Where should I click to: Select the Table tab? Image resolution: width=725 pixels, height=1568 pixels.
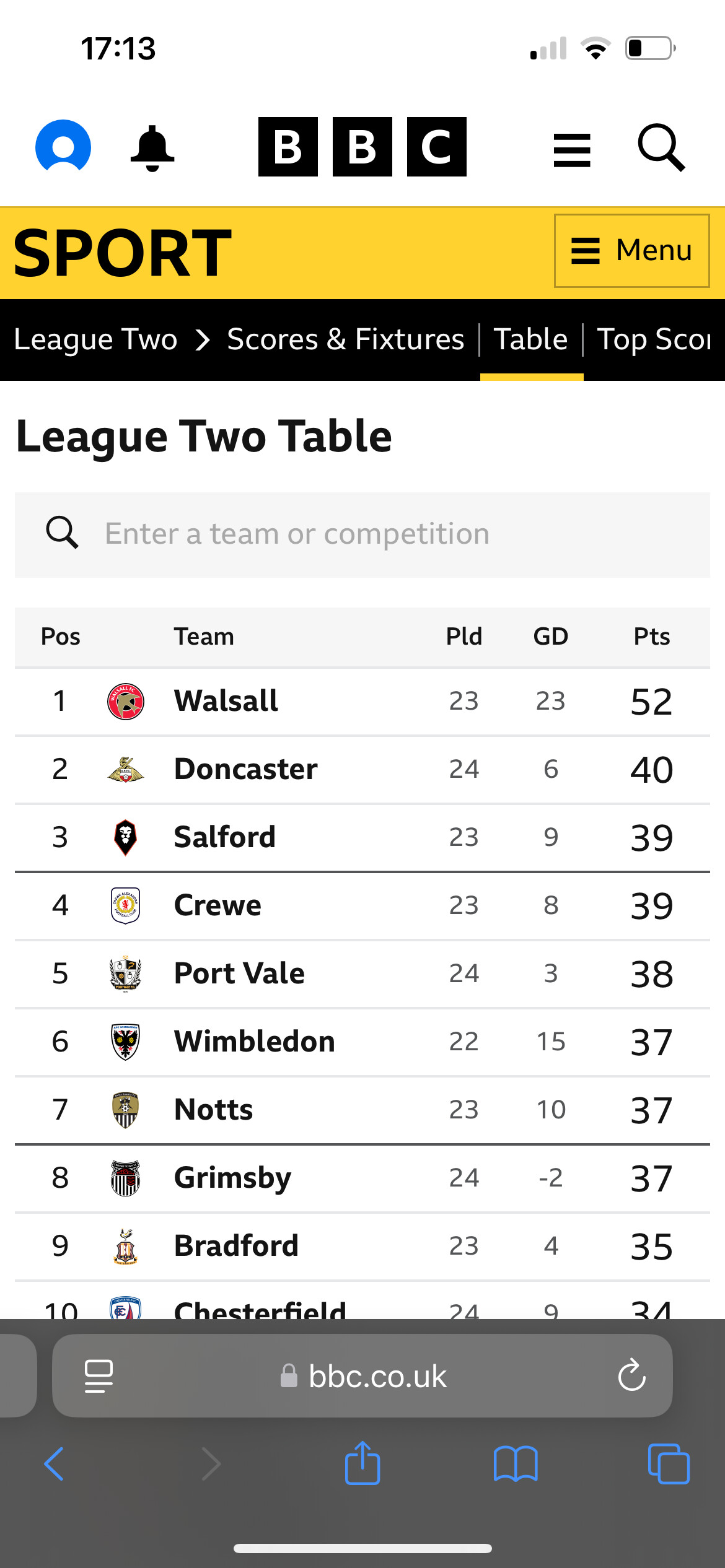click(531, 339)
